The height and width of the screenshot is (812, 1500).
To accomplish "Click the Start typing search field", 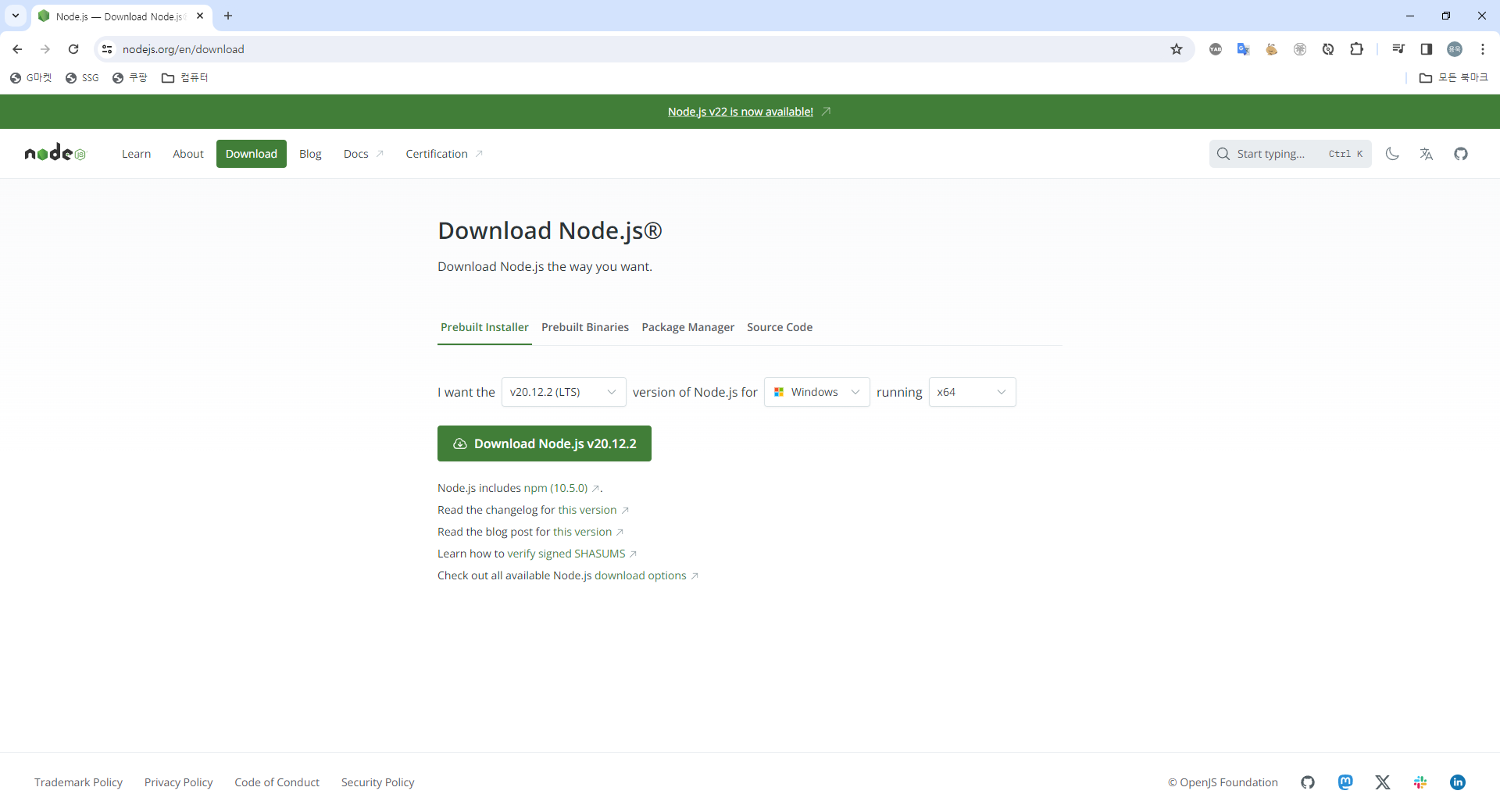I will click(1290, 154).
